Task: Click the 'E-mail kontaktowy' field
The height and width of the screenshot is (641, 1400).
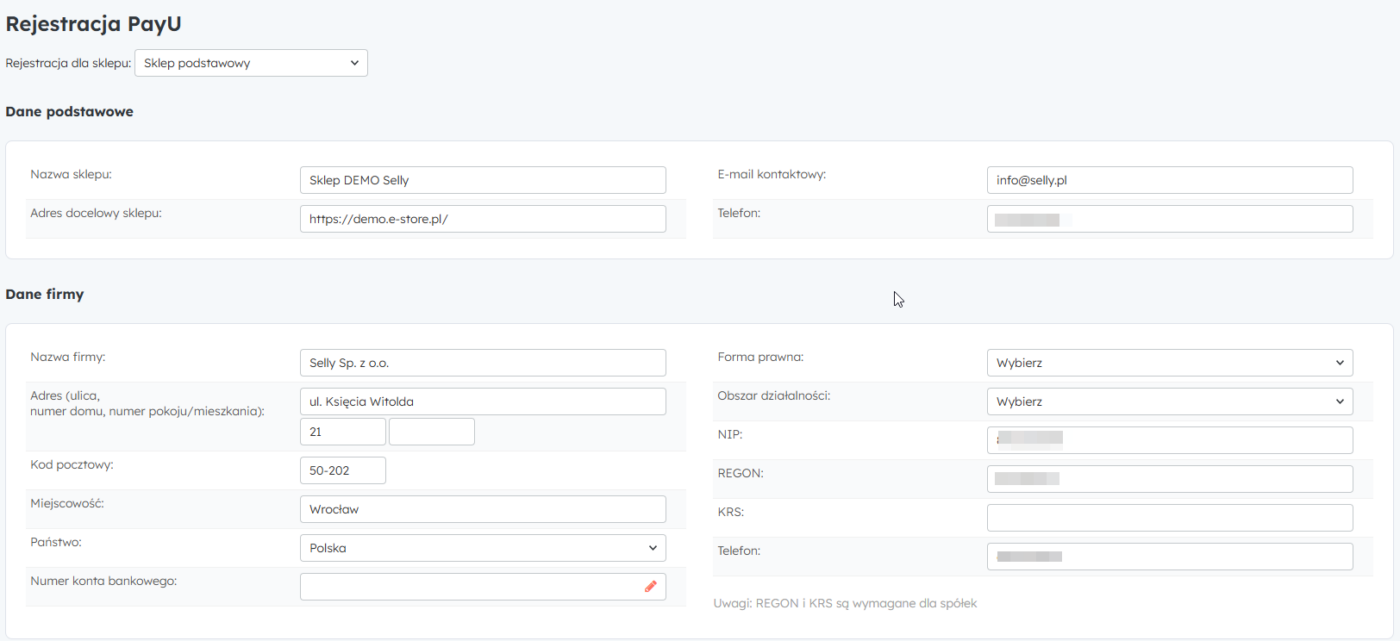Action: point(1169,180)
